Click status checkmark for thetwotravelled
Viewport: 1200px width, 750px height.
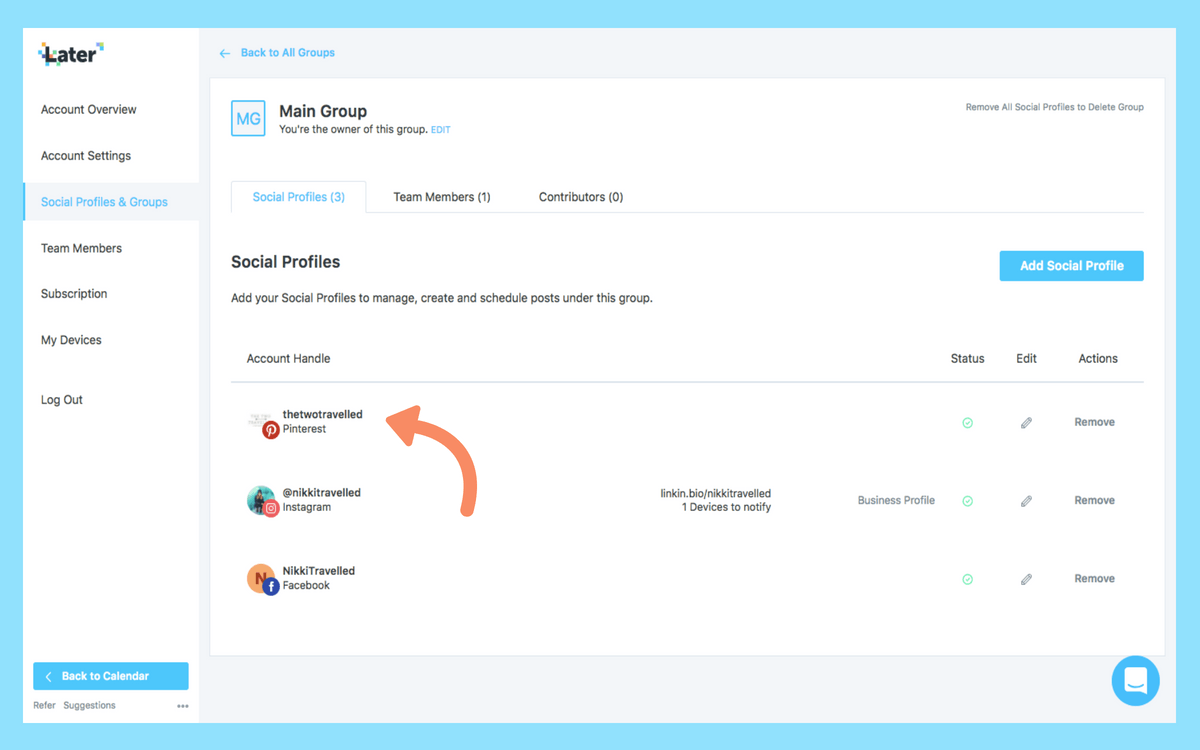[967, 423]
